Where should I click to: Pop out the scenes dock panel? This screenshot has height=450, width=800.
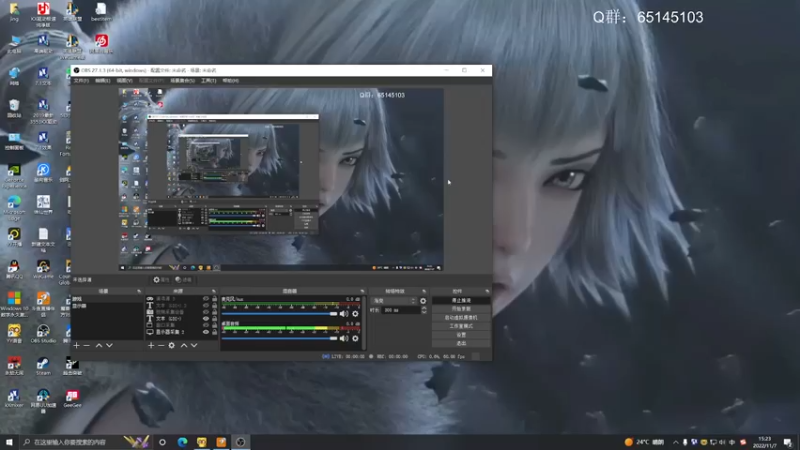(x=139, y=291)
